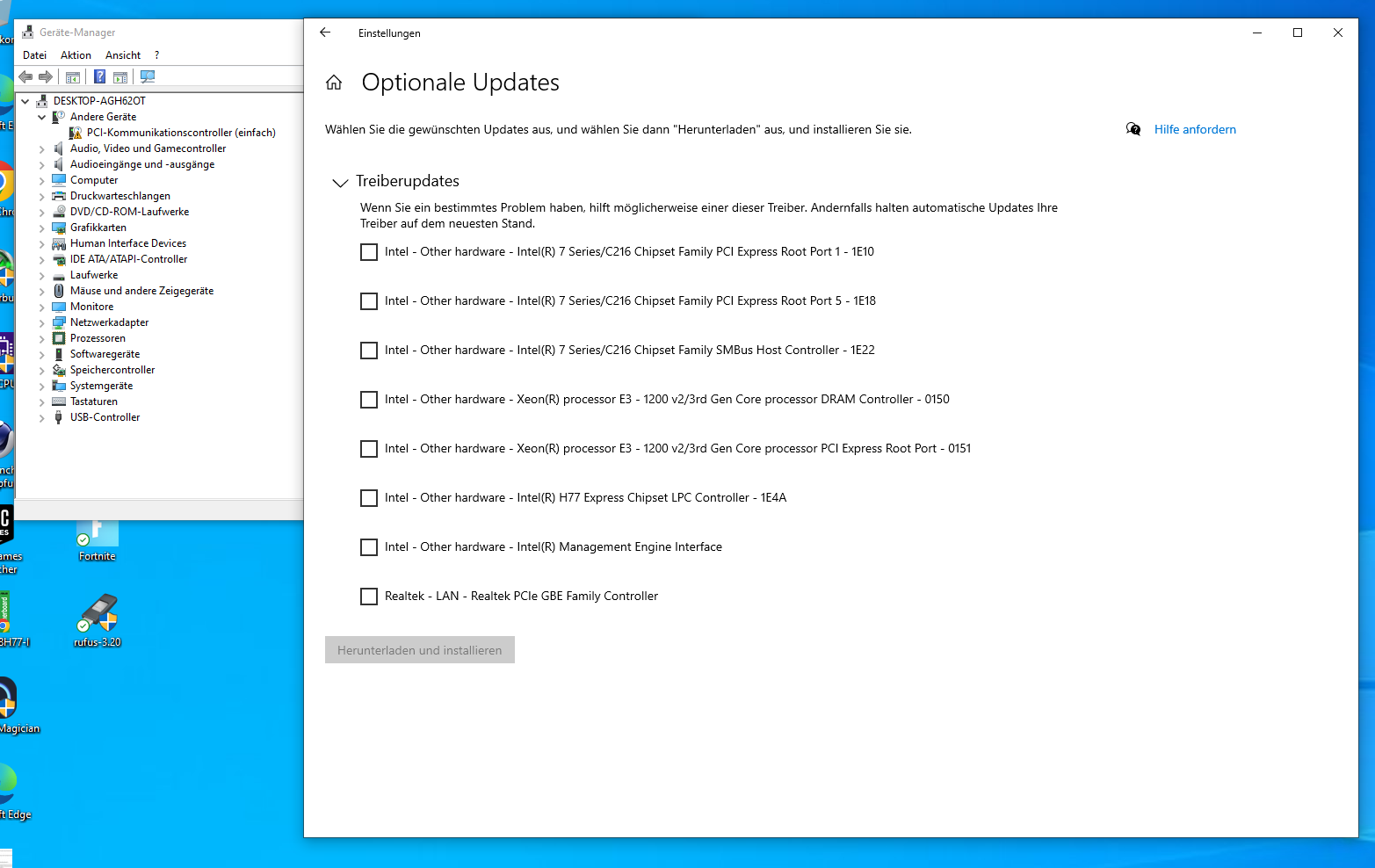Viewport: 1375px width, 868px height.
Task: Open the Settings home icon
Action: [334, 83]
